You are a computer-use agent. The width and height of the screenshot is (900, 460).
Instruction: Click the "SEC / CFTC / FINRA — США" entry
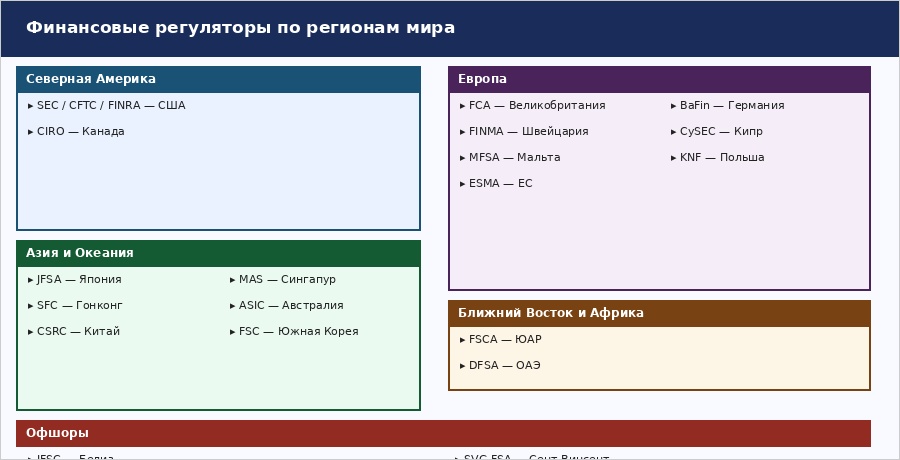107,106
